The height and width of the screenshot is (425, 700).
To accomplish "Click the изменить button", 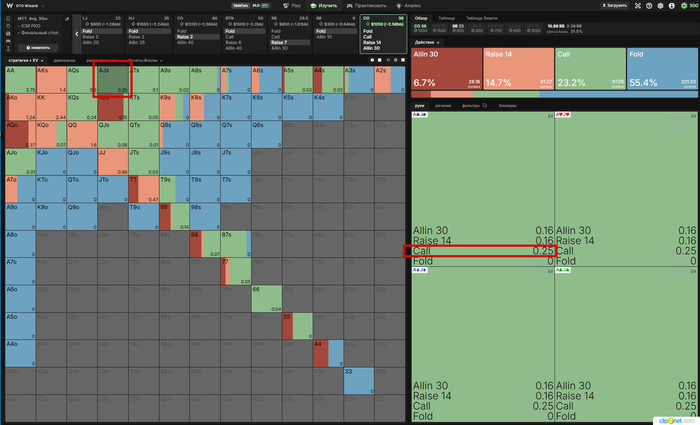I will (x=38, y=48).
